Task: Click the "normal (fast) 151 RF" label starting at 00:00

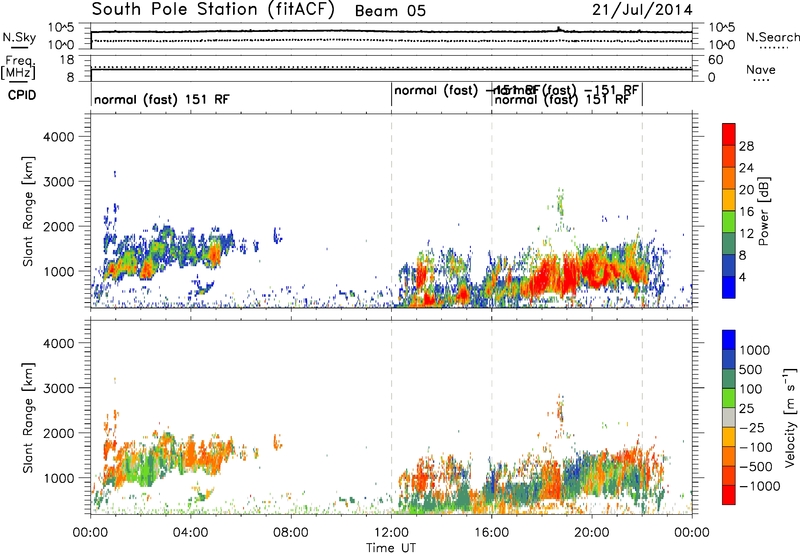Action: (x=162, y=99)
